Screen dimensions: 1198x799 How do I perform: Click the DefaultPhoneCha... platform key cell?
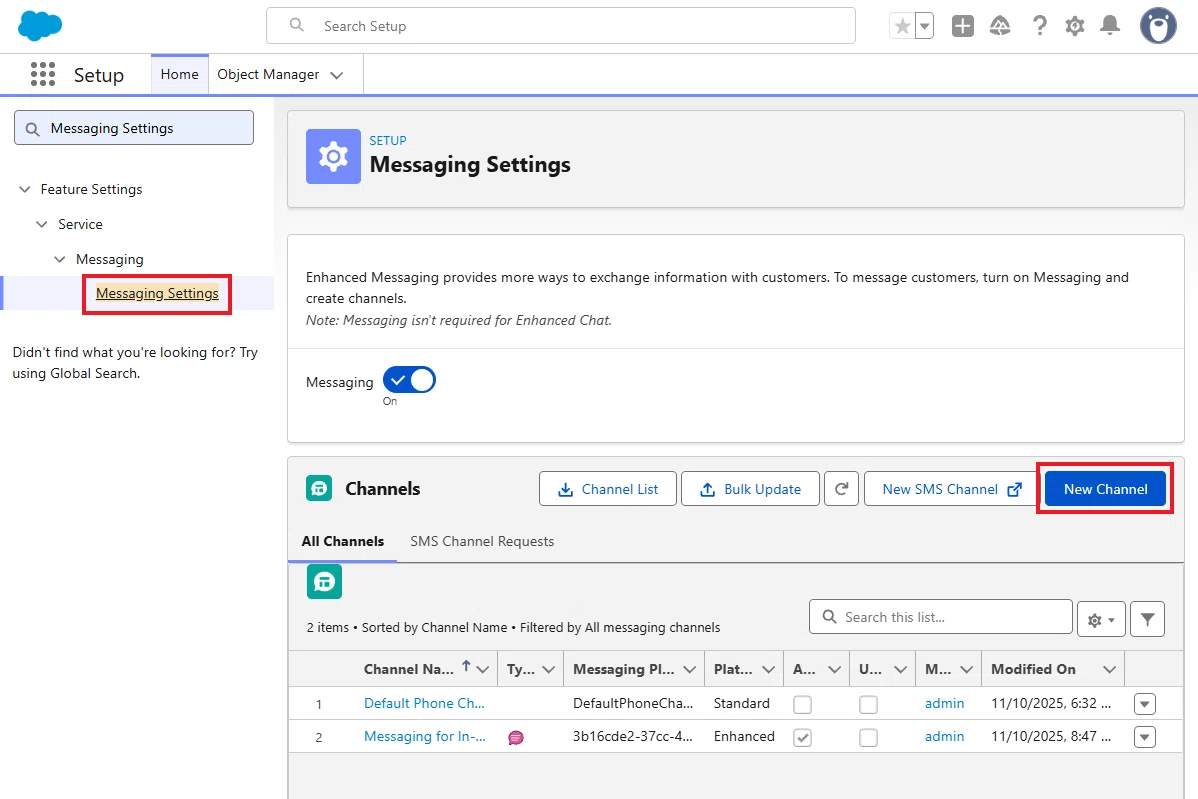(633, 704)
